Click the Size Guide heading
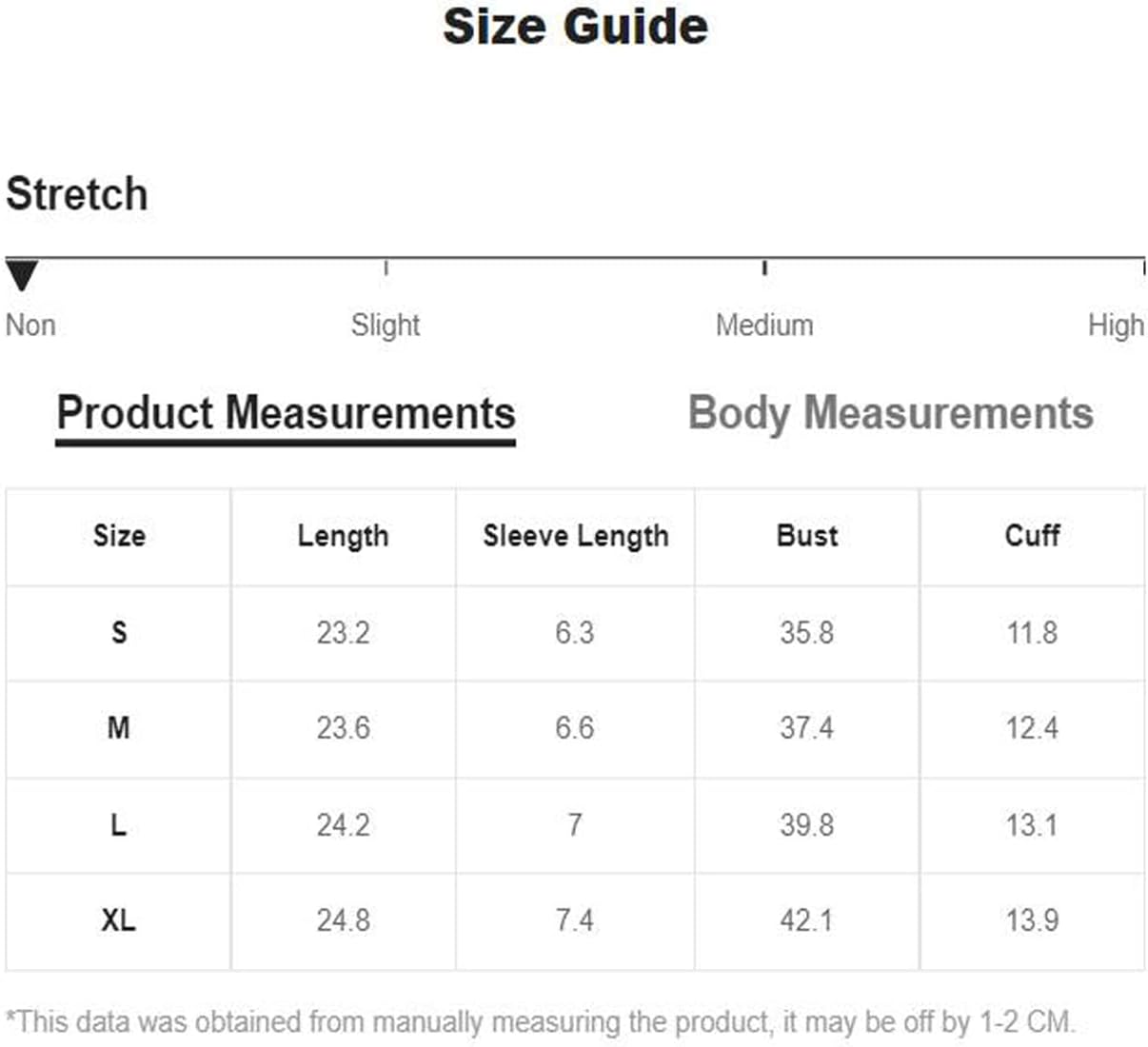 pyautogui.click(x=575, y=27)
